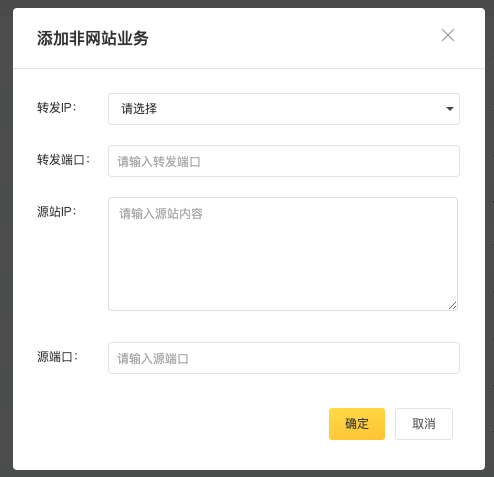494x477 pixels.
Task: Click the 请输入转发端口 placeholder text
Action: (159, 162)
